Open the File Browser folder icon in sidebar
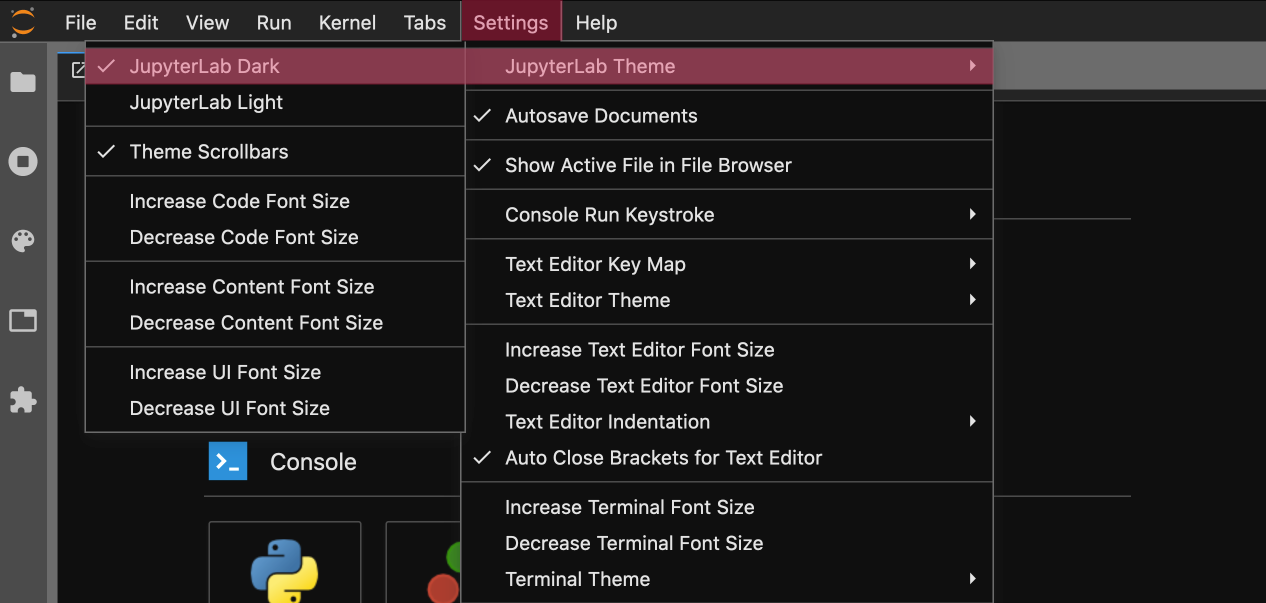1266x603 pixels. (23, 82)
